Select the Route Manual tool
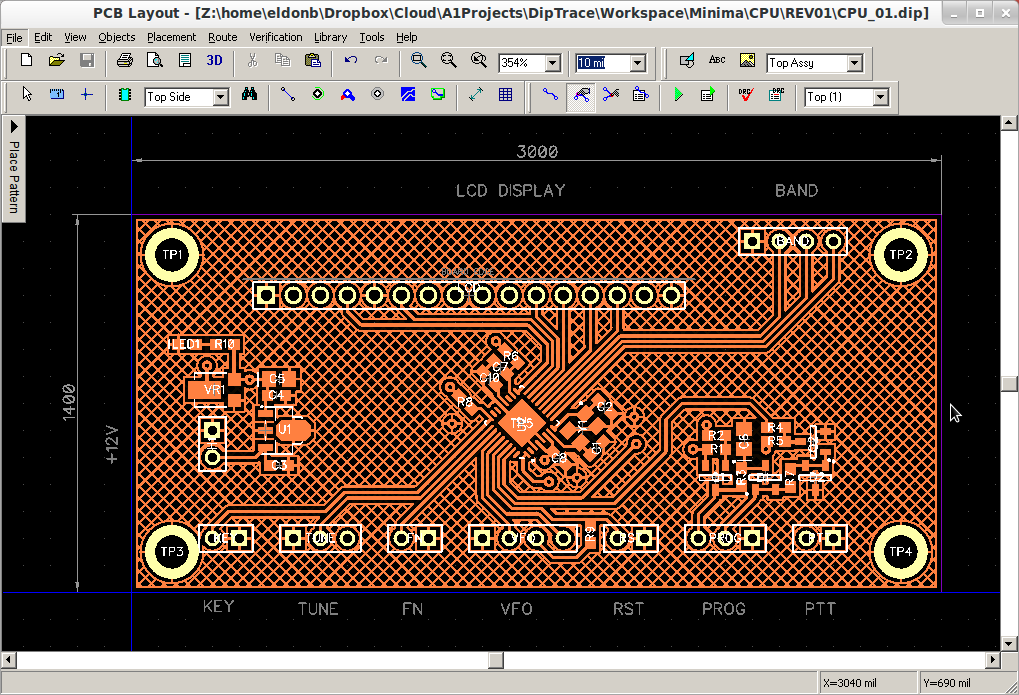The height and width of the screenshot is (695, 1019). coord(550,94)
